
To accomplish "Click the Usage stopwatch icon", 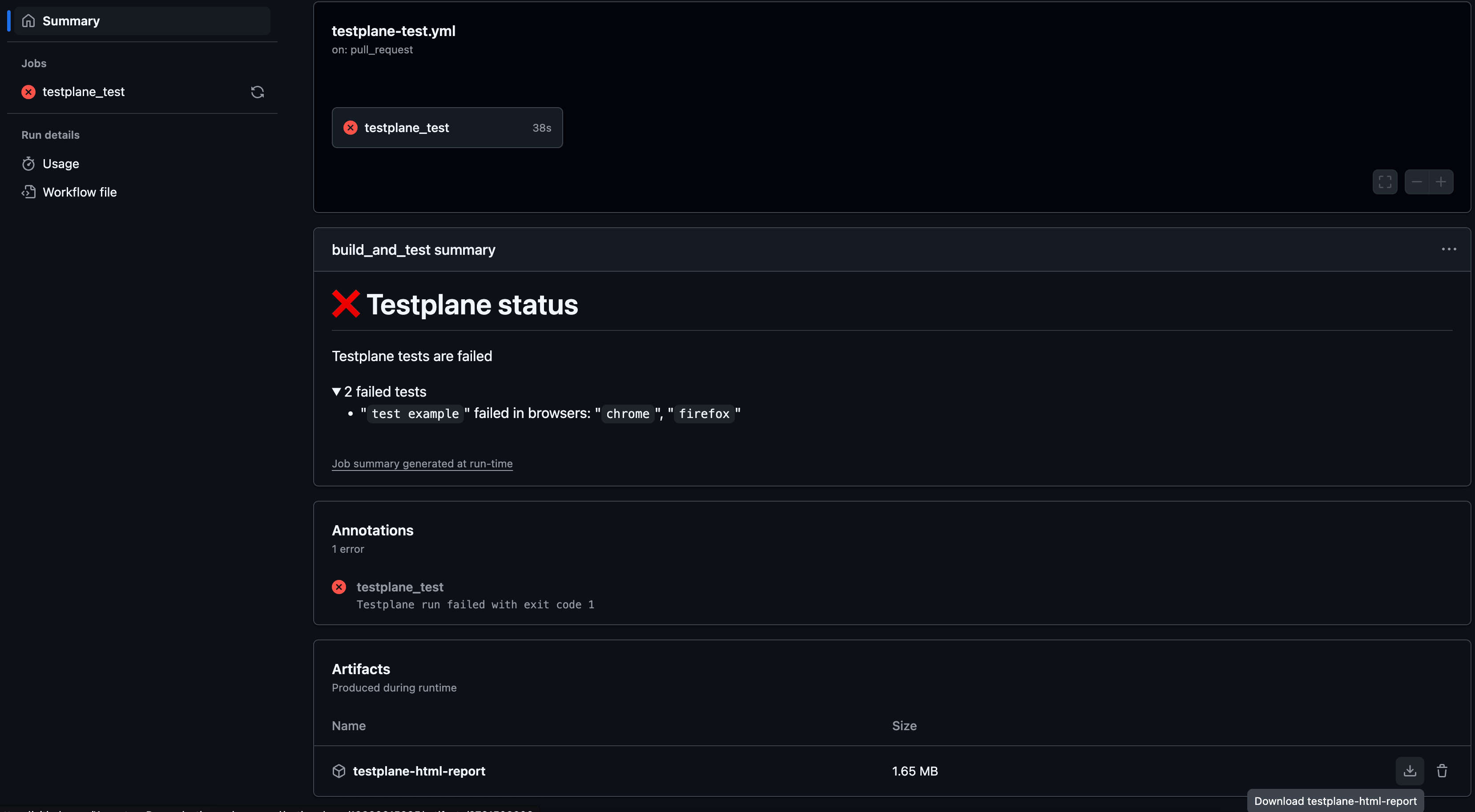I will click(x=28, y=164).
